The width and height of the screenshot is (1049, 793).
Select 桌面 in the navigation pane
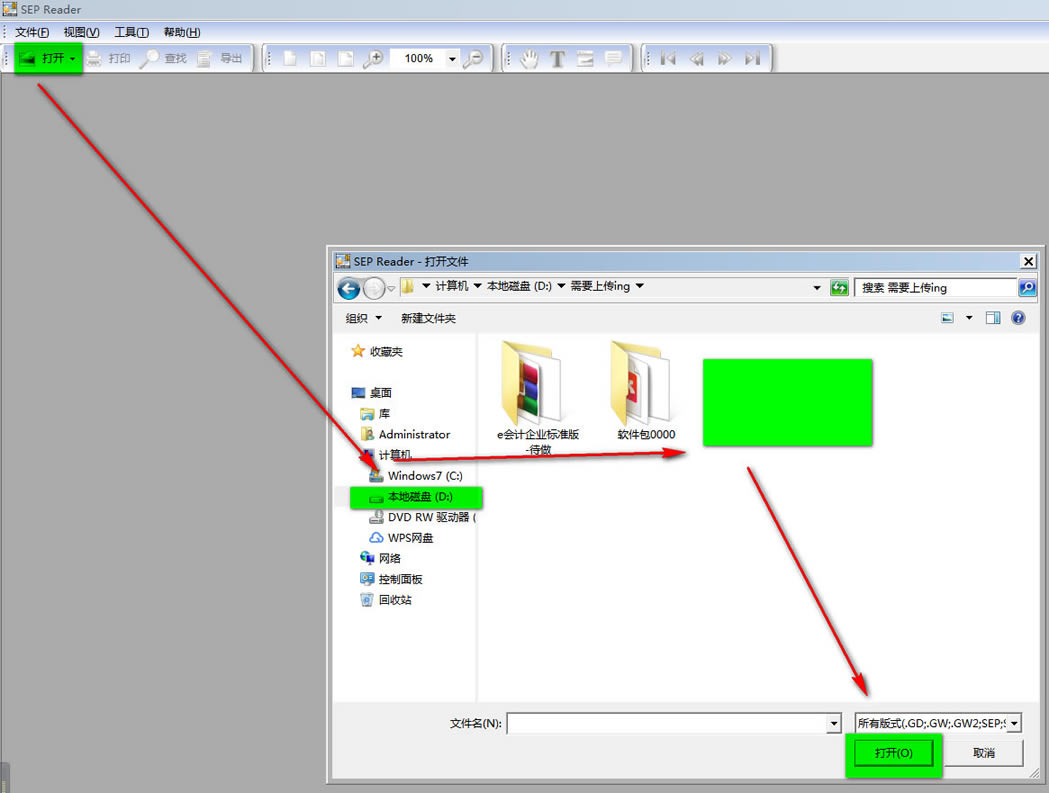click(372, 393)
